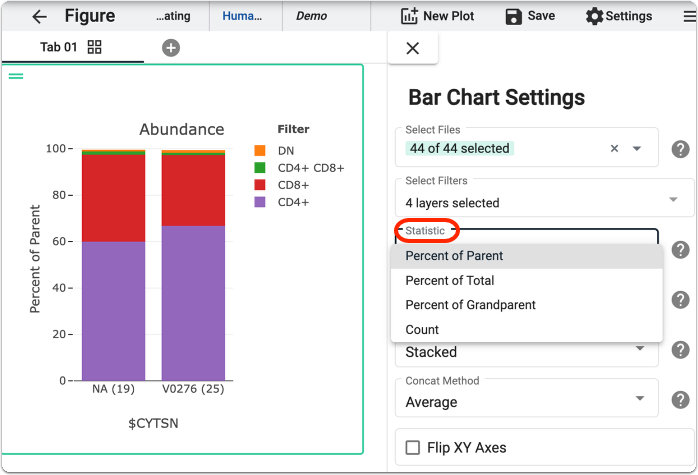Viewport: 698px width, 475px height.
Task: Choose Percent of Total option
Action: (x=527, y=280)
